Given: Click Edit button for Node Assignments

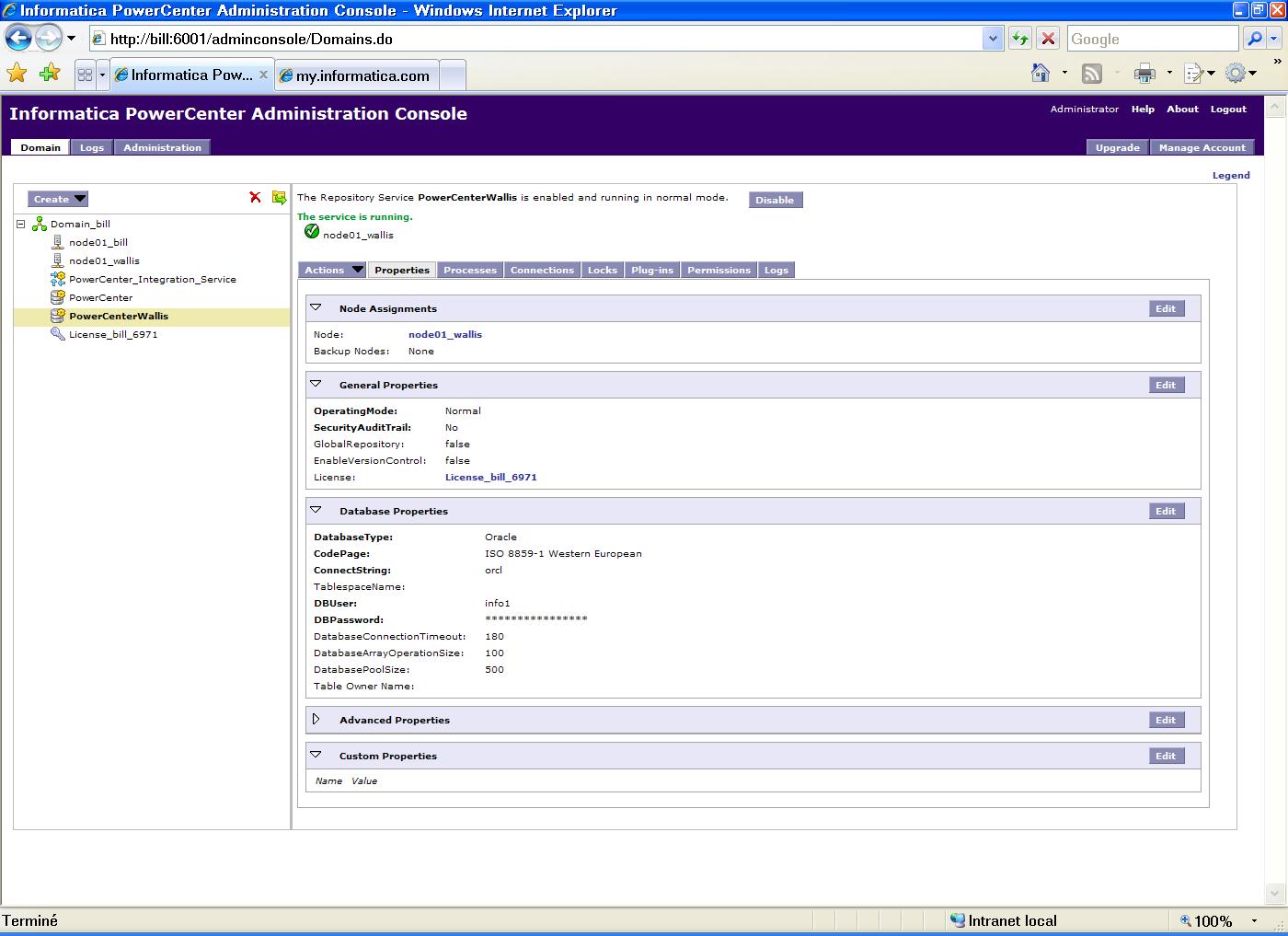Looking at the screenshot, I should click(x=1166, y=308).
